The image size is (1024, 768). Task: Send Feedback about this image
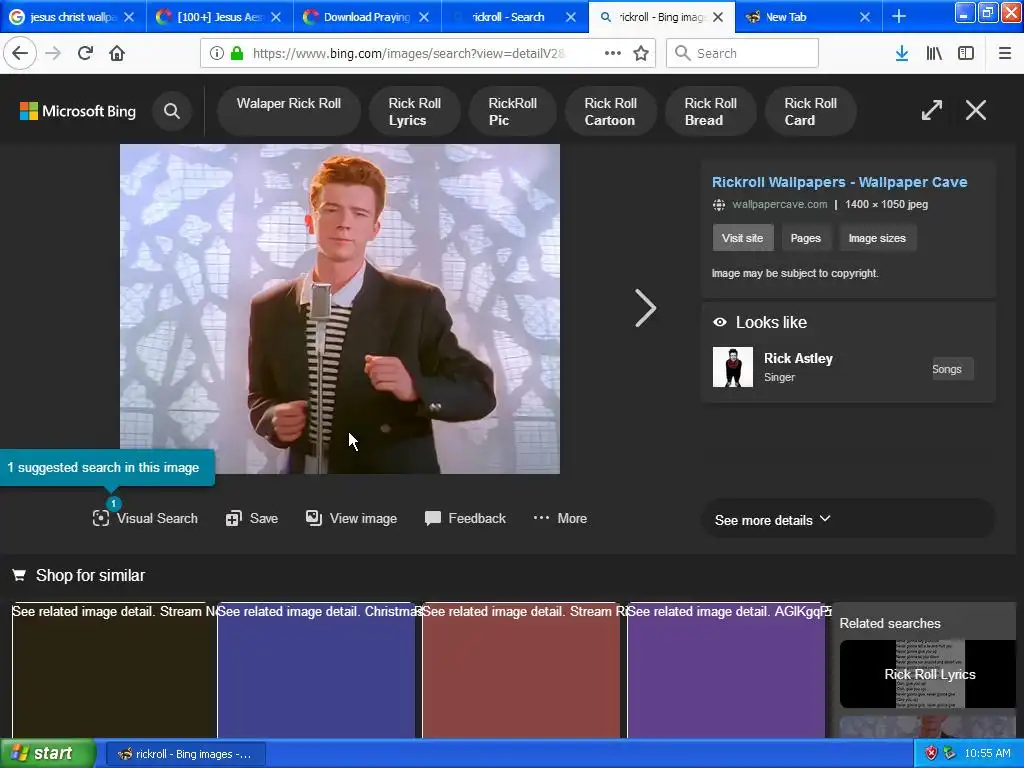pyautogui.click(x=465, y=519)
